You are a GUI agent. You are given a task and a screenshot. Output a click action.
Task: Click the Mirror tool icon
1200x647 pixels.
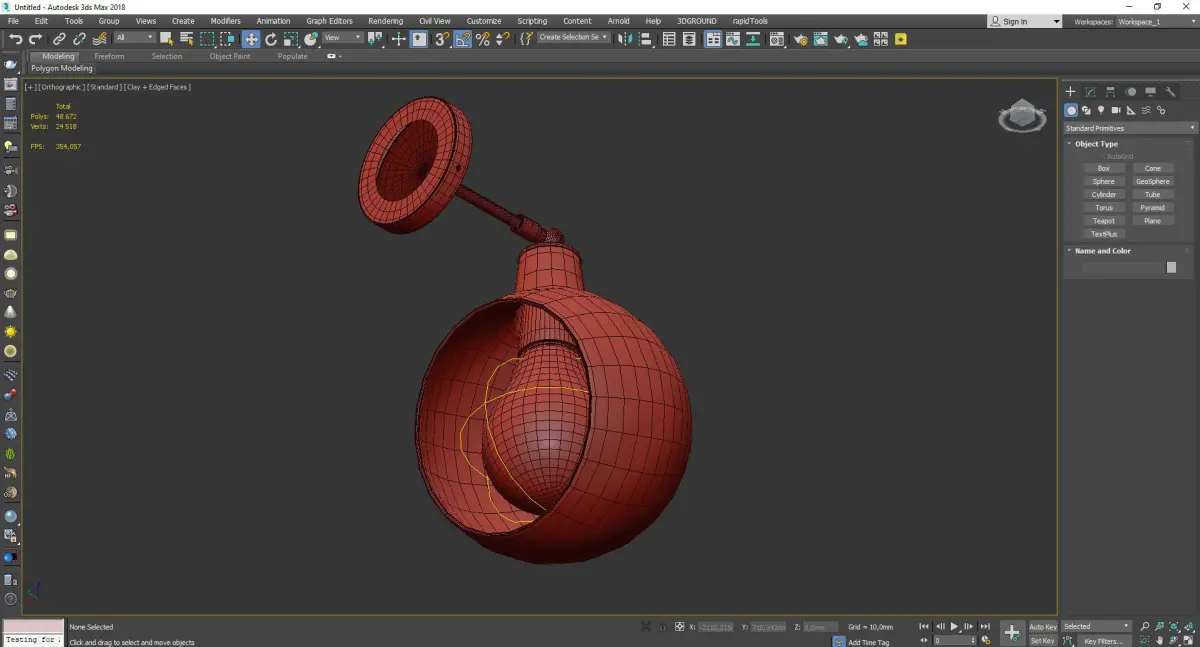(625, 39)
